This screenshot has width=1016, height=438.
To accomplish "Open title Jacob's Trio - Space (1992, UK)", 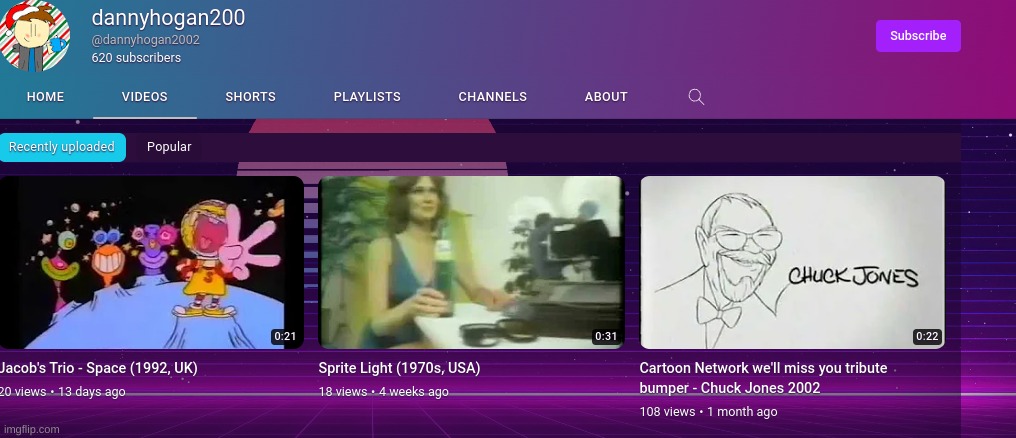I will [98, 368].
